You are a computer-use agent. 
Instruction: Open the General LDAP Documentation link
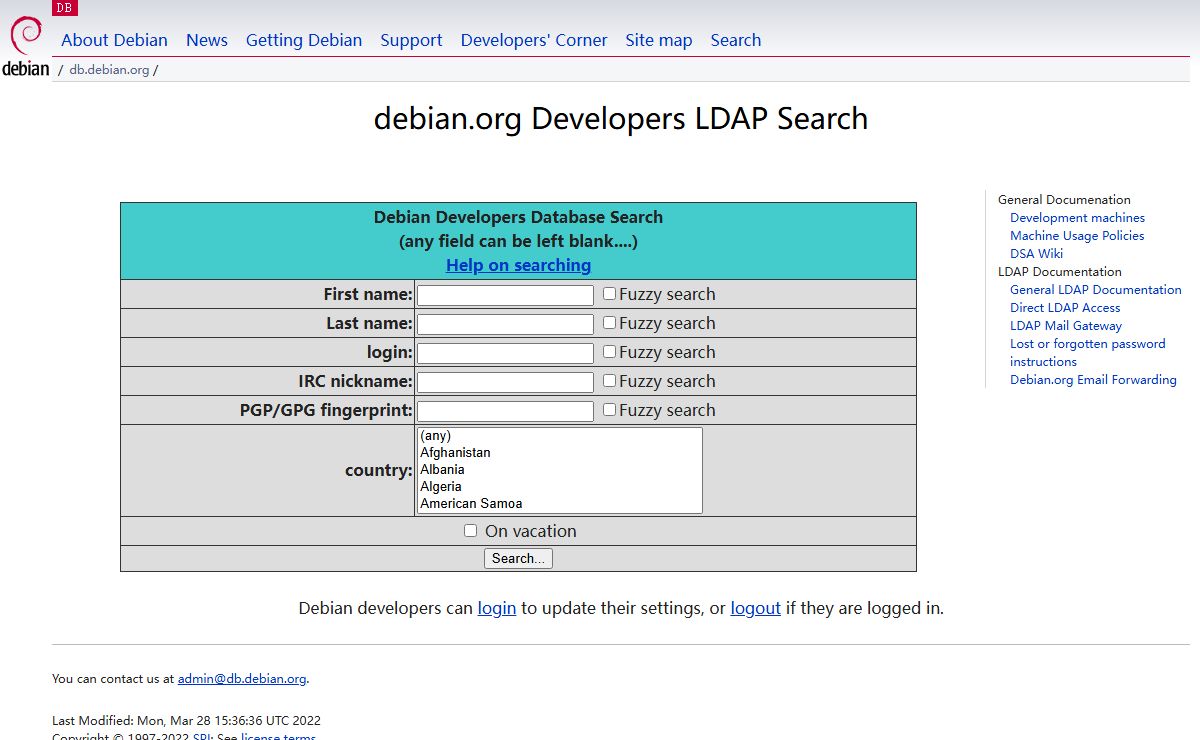(1096, 290)
